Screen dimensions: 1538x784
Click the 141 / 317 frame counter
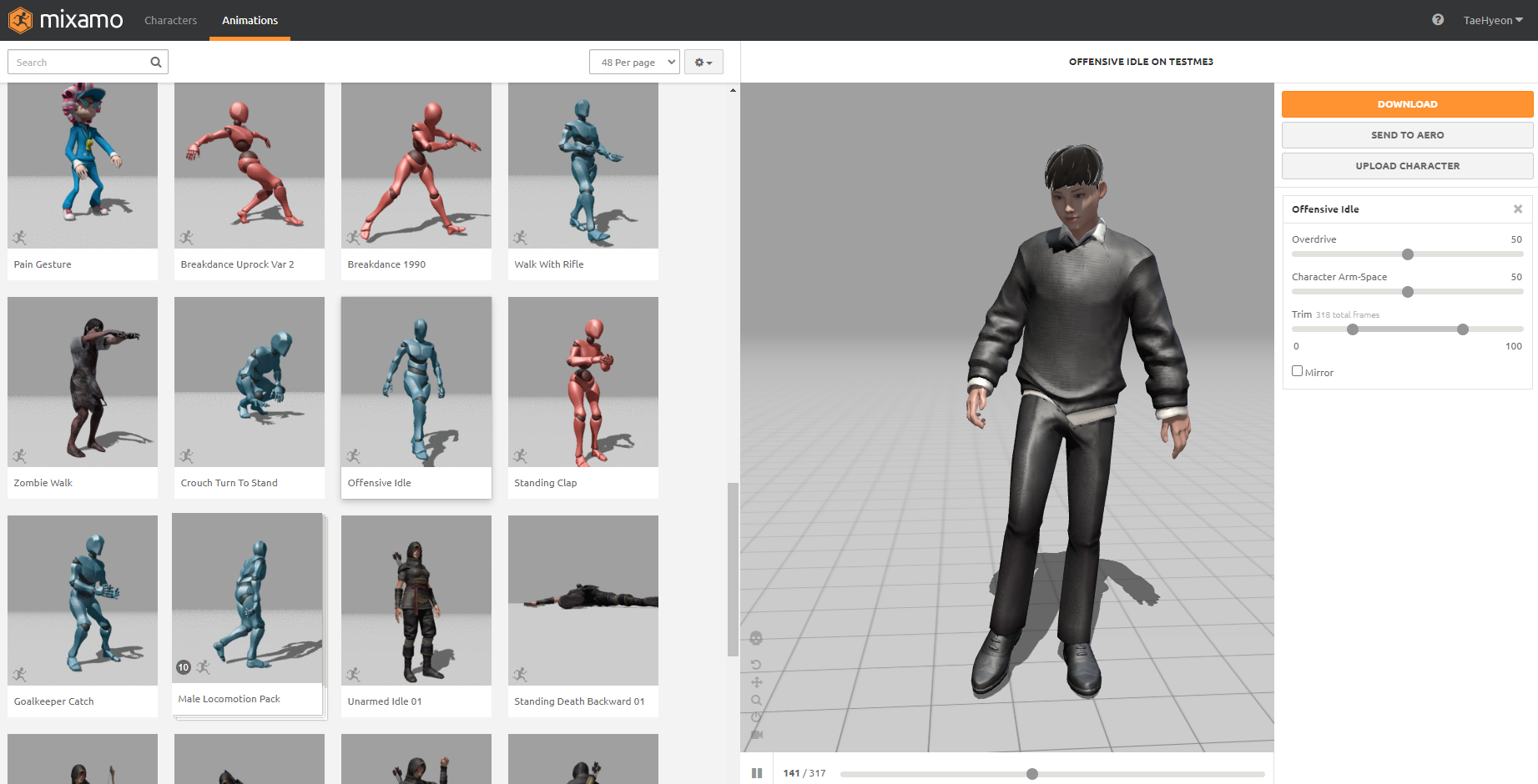pos(804,773)
